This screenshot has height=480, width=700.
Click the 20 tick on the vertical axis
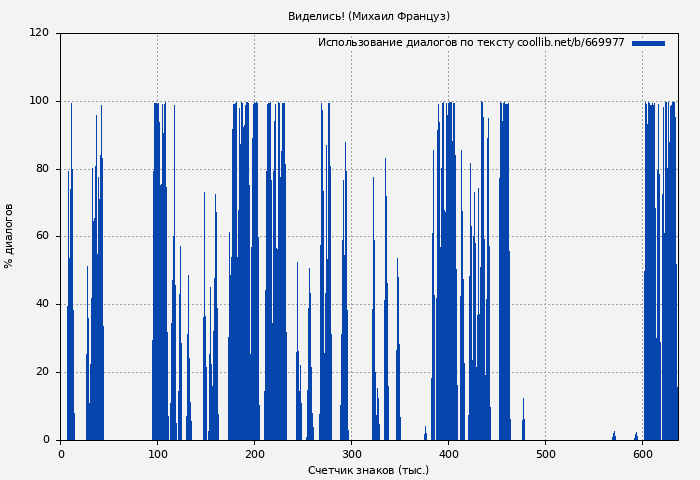click(x=42, y=372)
